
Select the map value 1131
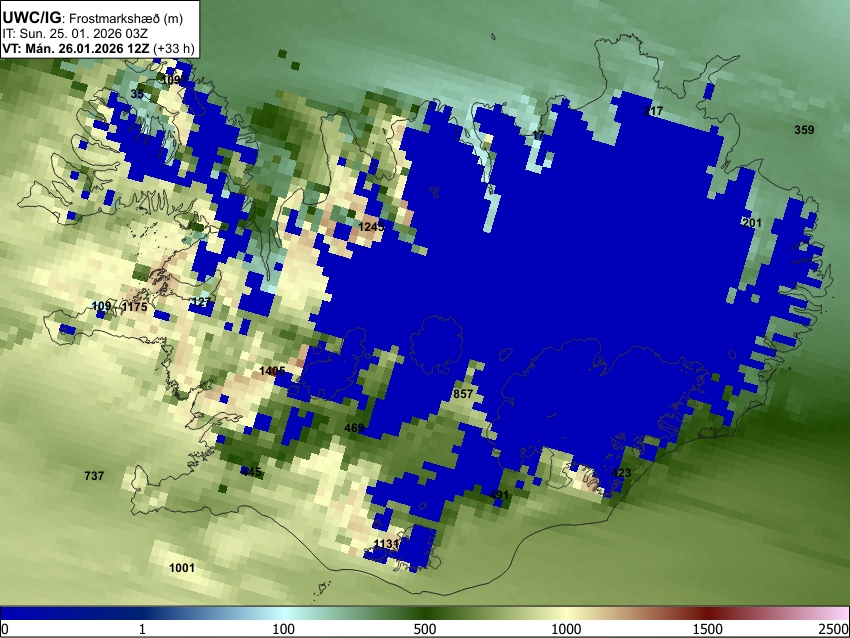(x=387, y=544)
